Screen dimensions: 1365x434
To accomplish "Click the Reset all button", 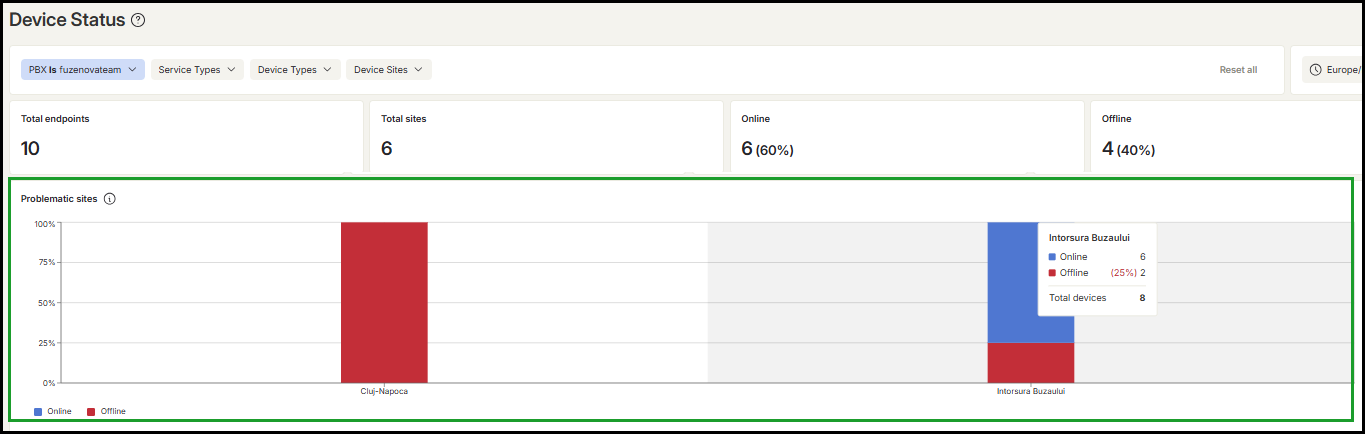I will pos(1238,70).
